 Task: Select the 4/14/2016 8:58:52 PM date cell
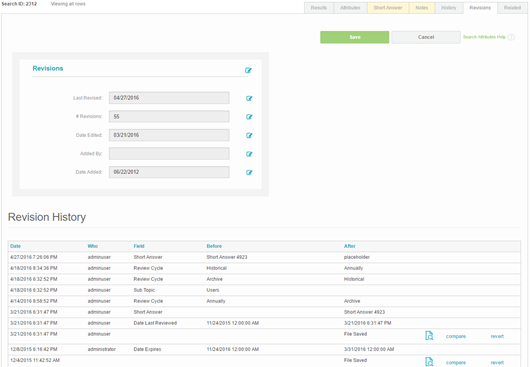pos(34,301)
